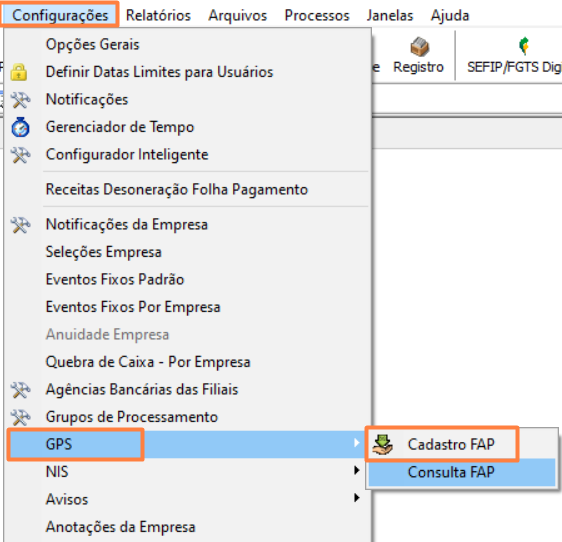Click the stopwatch icon for Gerenciador de Tempo
The image size is (562, 542).
point(20,127)
